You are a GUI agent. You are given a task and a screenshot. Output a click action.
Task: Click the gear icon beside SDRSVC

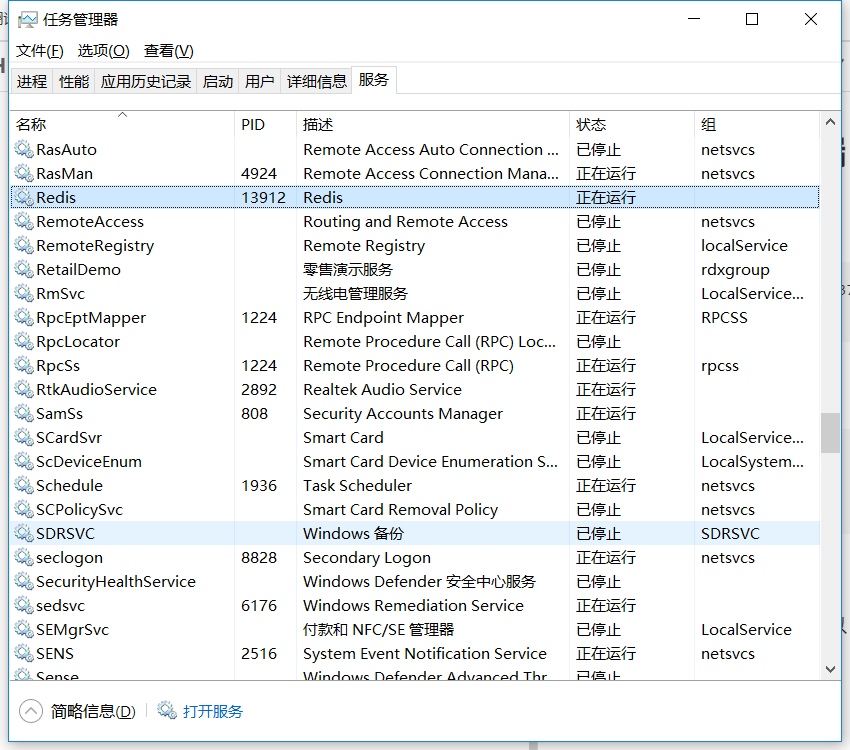[24, 533]
